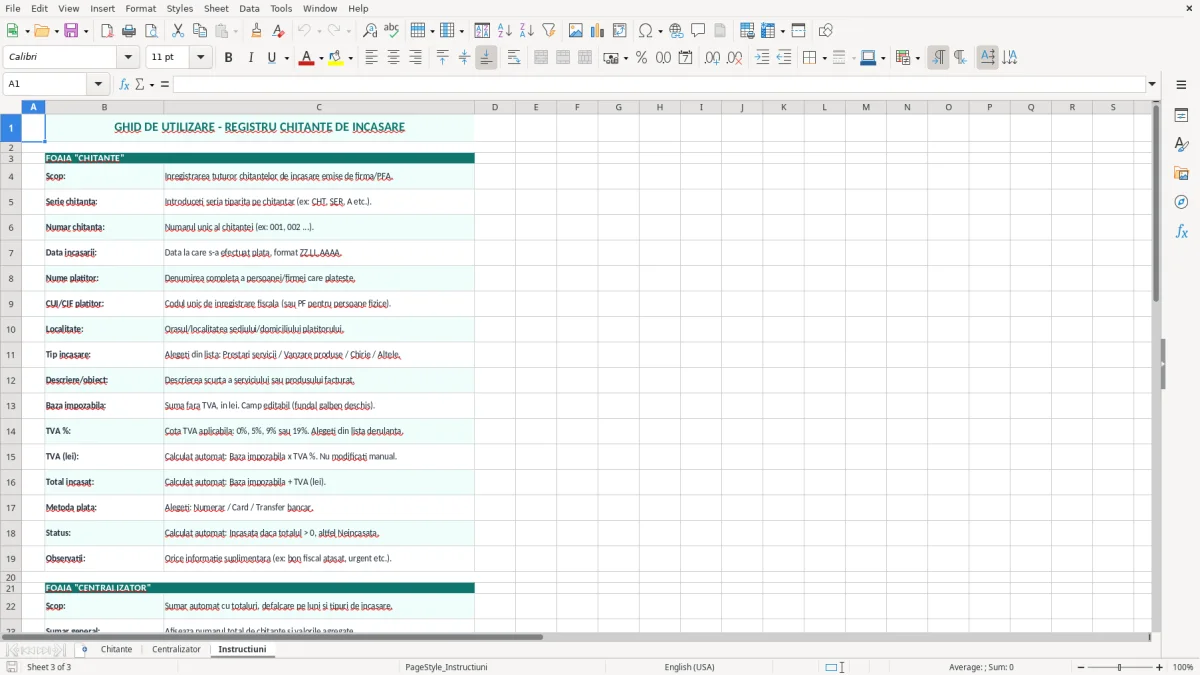Click Increase Indent icon
Viewport: 1200px width, 675px height.
coord(762,58)
